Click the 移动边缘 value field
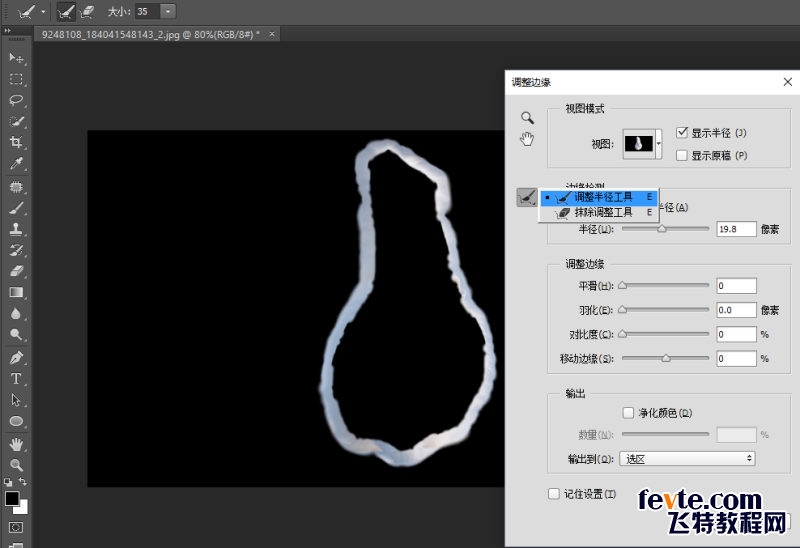Viewport: 800px width, 548px height. point(736,358)
